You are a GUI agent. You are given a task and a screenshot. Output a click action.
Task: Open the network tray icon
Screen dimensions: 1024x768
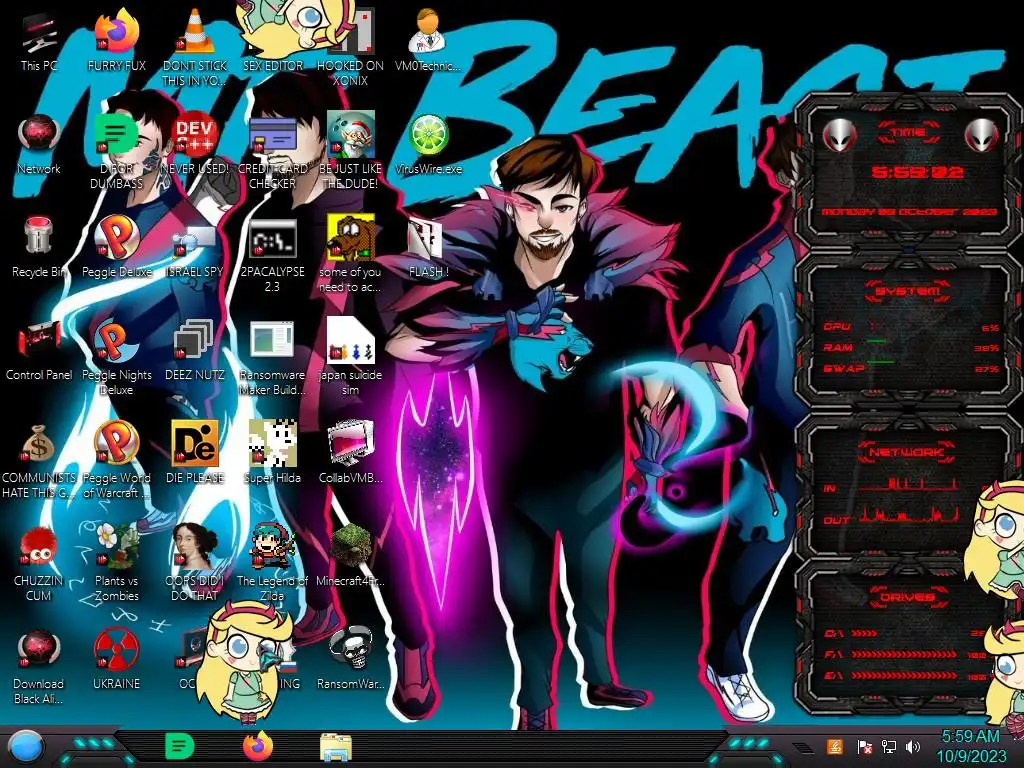pyautogui.click(x=889, y=746)
